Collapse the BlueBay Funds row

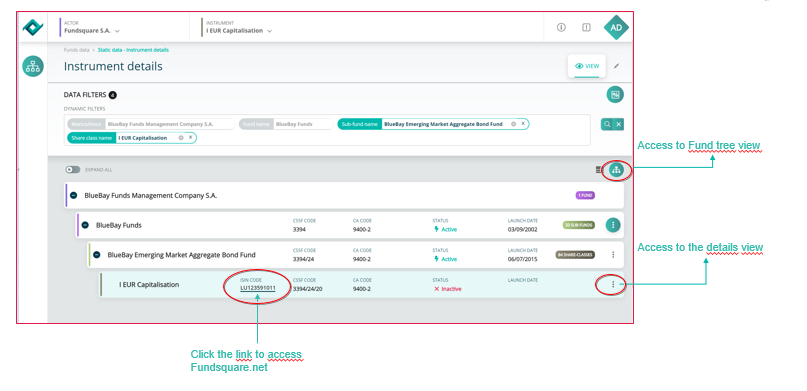(x=85, y=225)
